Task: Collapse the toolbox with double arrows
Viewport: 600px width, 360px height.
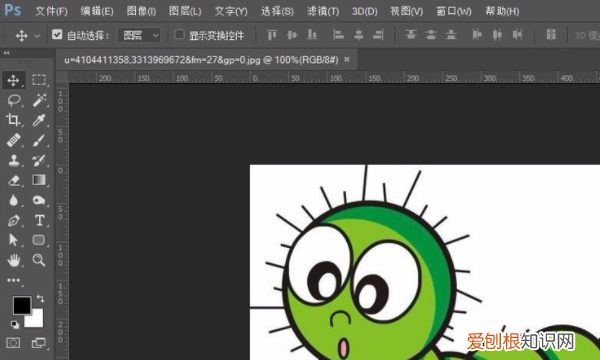Action: [7, 53]
